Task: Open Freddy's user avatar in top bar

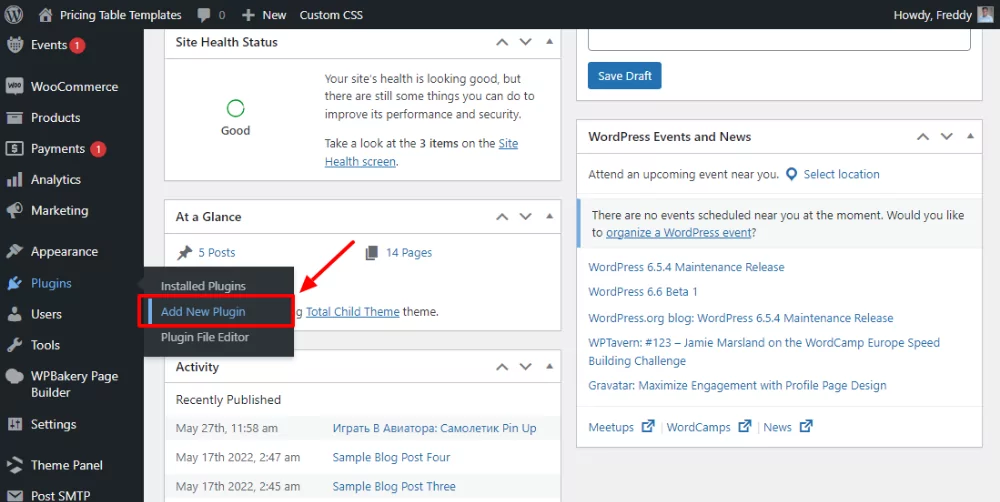Action: 985,15
